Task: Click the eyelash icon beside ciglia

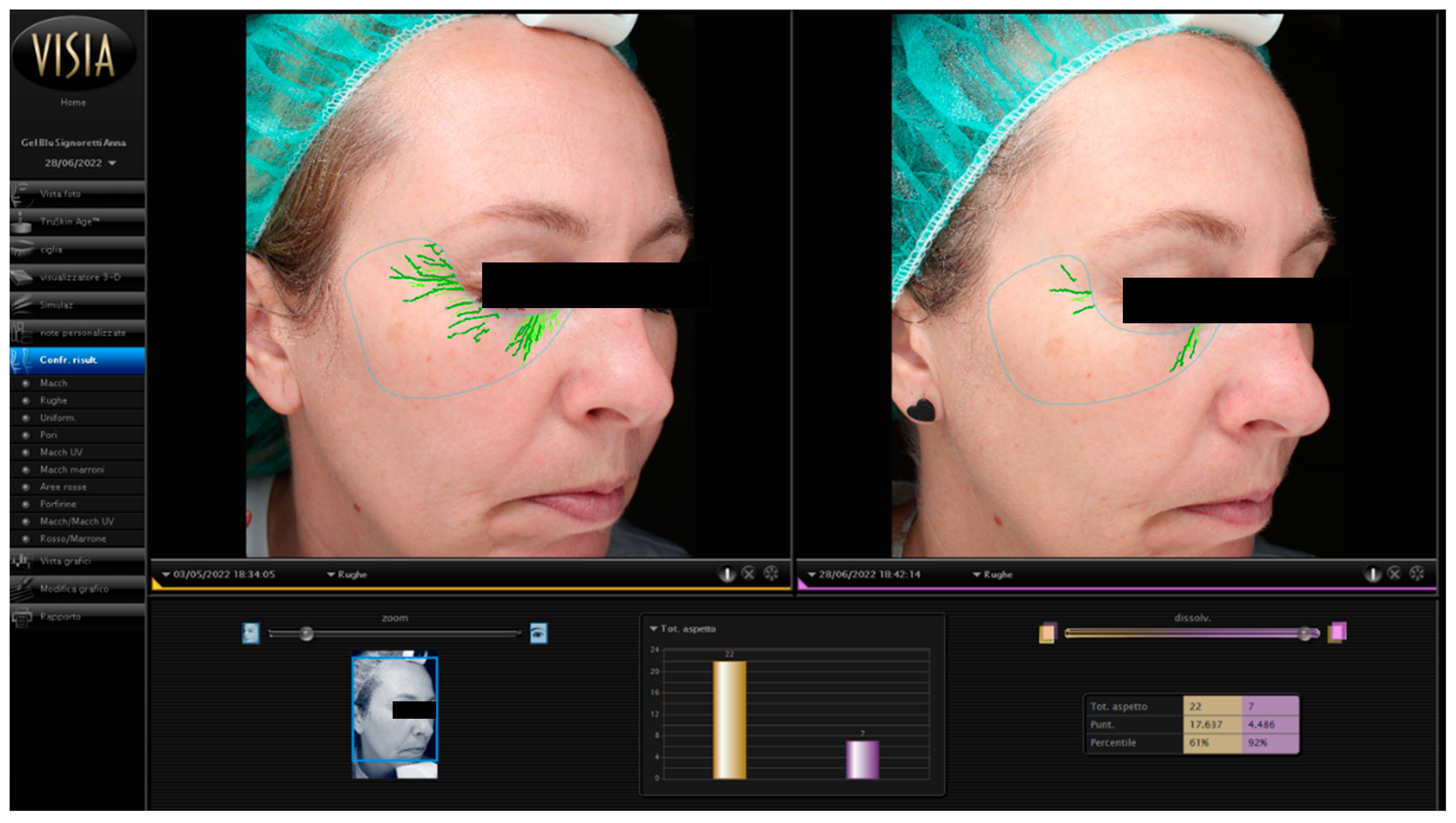Action: click(21, 249)
